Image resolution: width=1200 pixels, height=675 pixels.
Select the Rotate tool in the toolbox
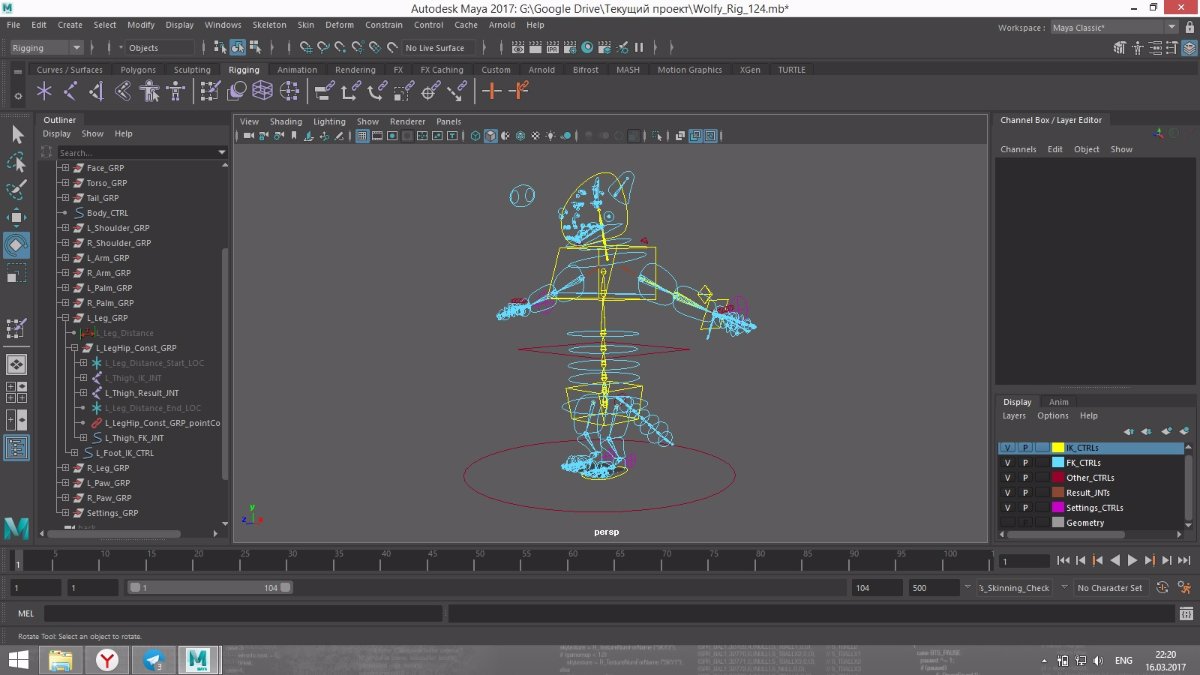point(17,245)
